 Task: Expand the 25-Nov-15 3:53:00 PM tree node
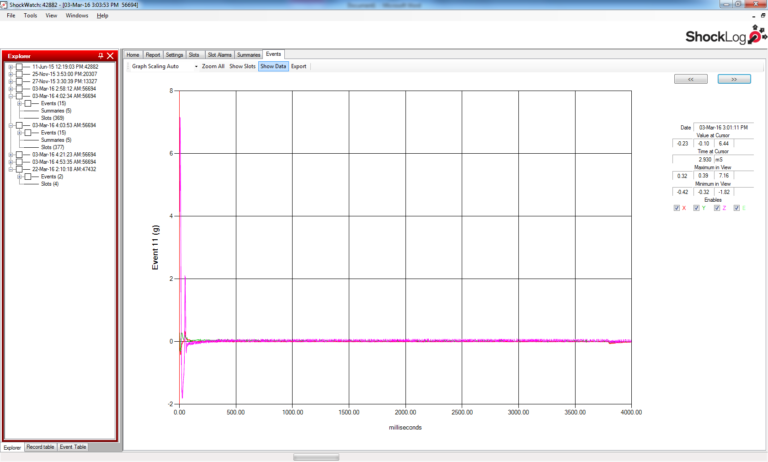click(11, 74)
